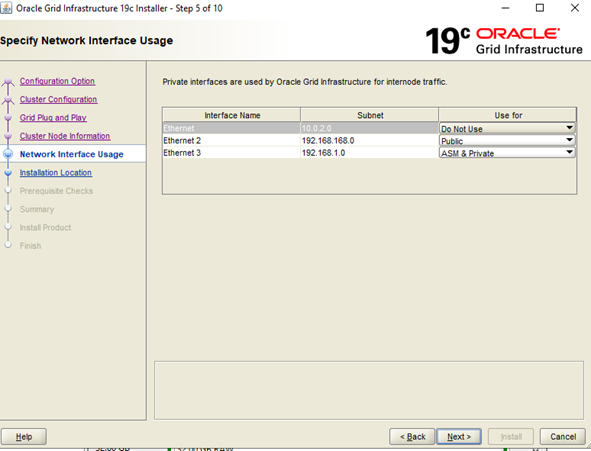Click the Cluster Node Information step marker icon

[8, 136]
